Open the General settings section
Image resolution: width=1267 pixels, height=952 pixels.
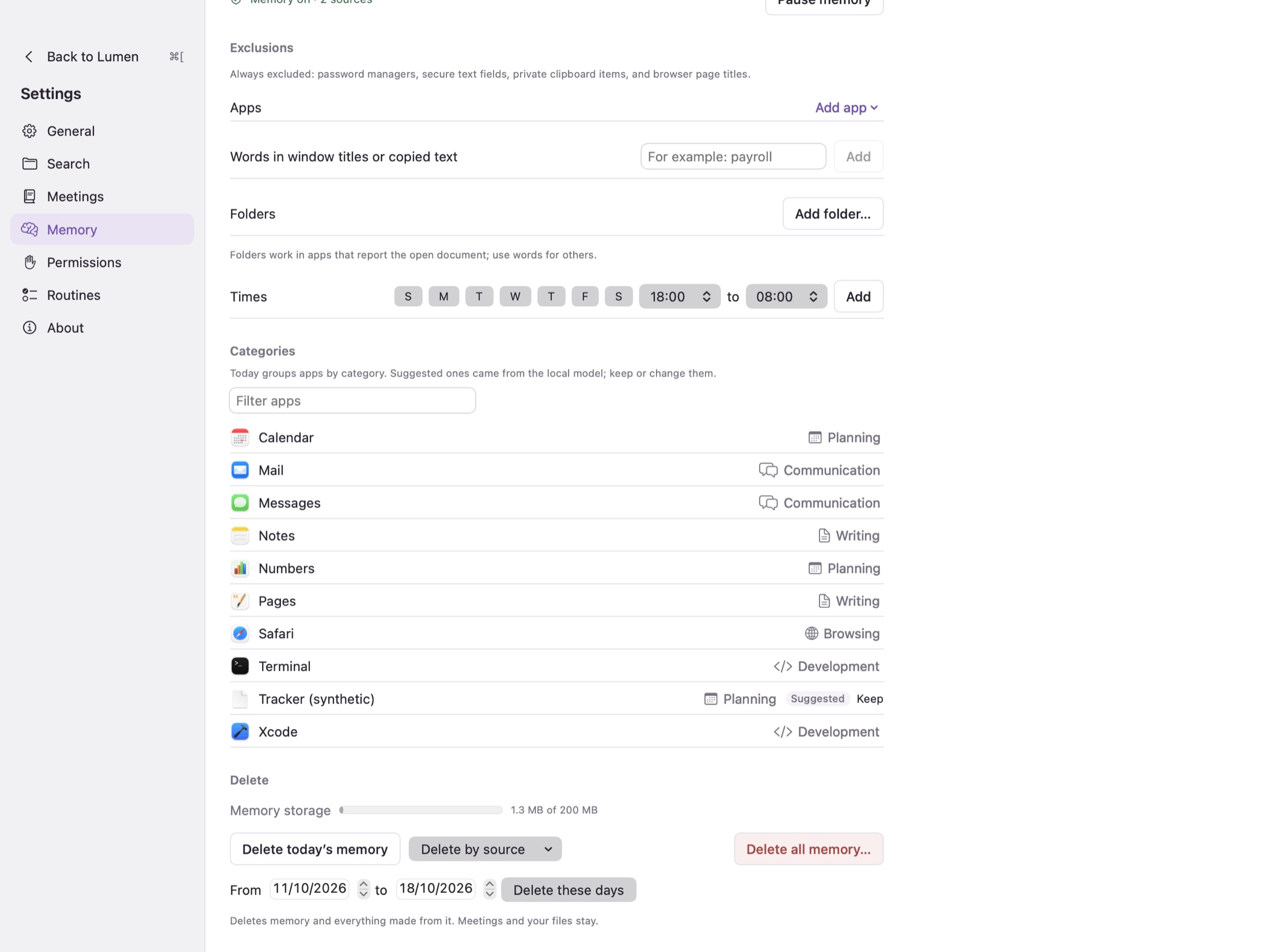click(x=102, y=131)
